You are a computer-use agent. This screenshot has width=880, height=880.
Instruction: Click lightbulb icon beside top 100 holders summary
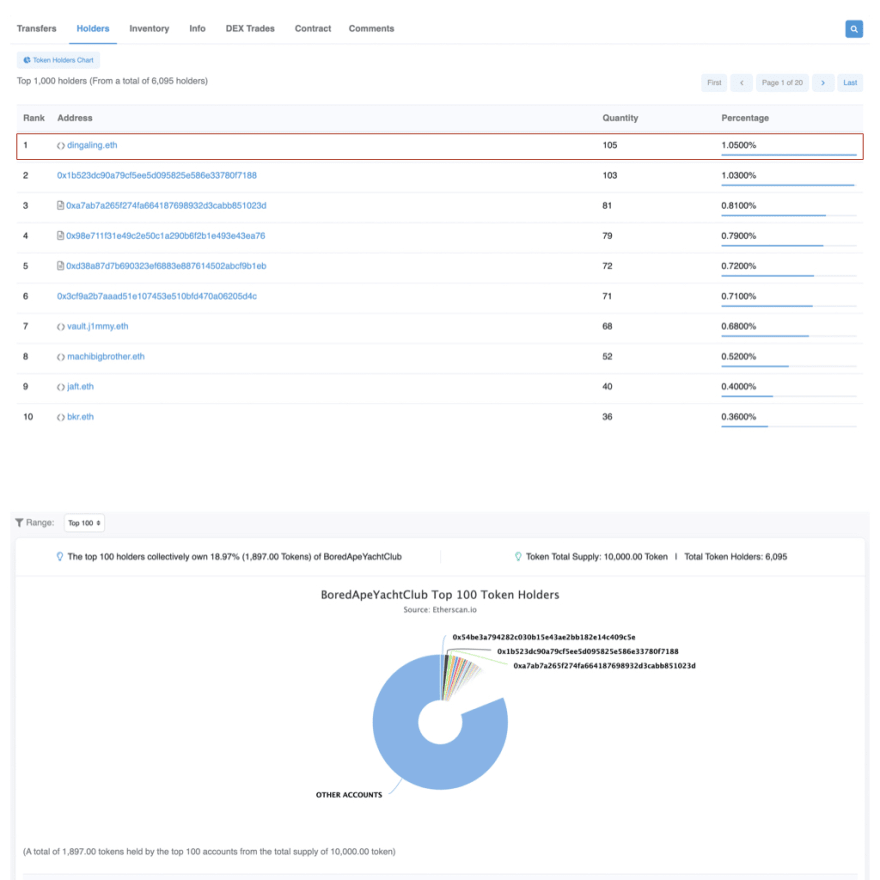point(60,557)
